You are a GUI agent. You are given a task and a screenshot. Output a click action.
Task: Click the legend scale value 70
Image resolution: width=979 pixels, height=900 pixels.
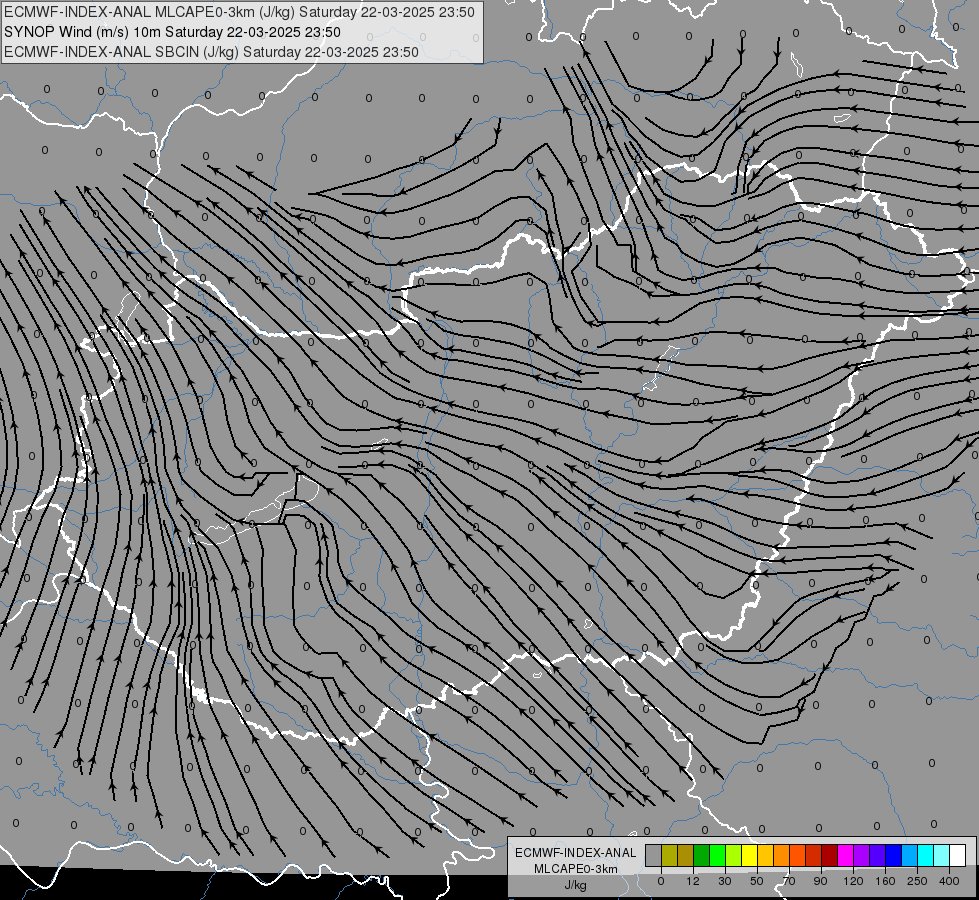789,881
